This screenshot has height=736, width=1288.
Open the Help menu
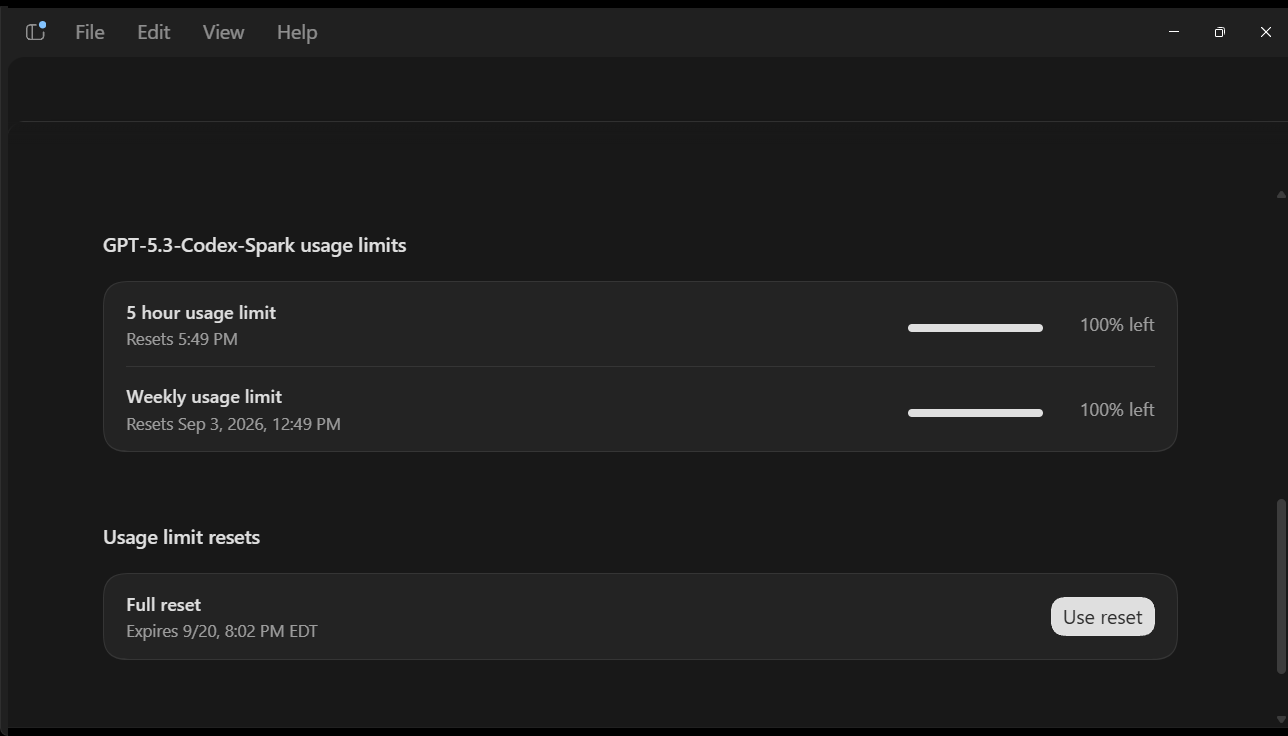[297, 32]
